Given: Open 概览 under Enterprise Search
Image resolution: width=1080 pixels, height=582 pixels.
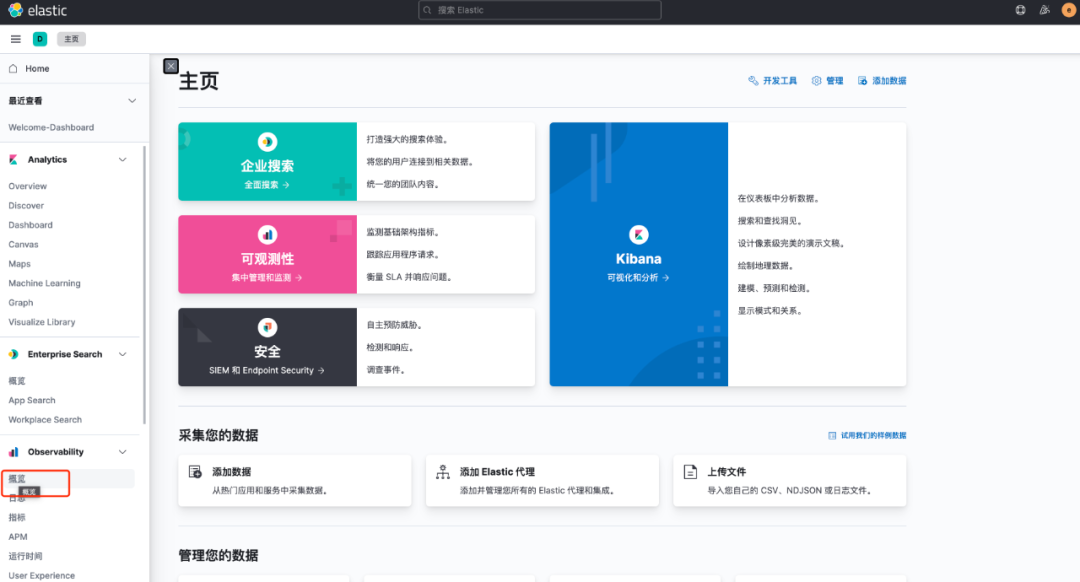Looking at the screenshot, I should click(x=17, y=381).
